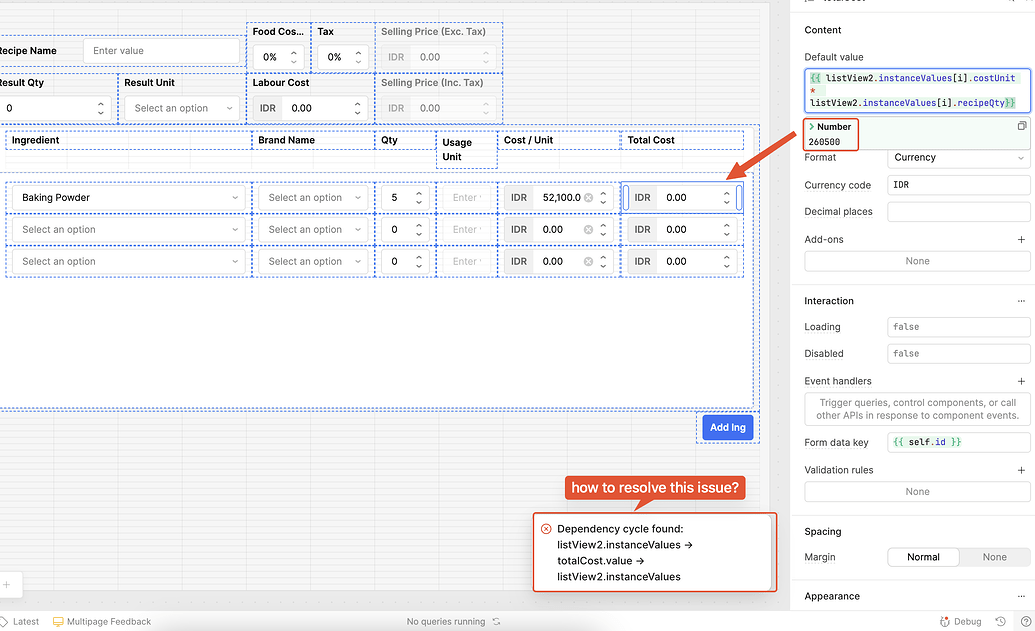Edit the Default value code editor

917,90
